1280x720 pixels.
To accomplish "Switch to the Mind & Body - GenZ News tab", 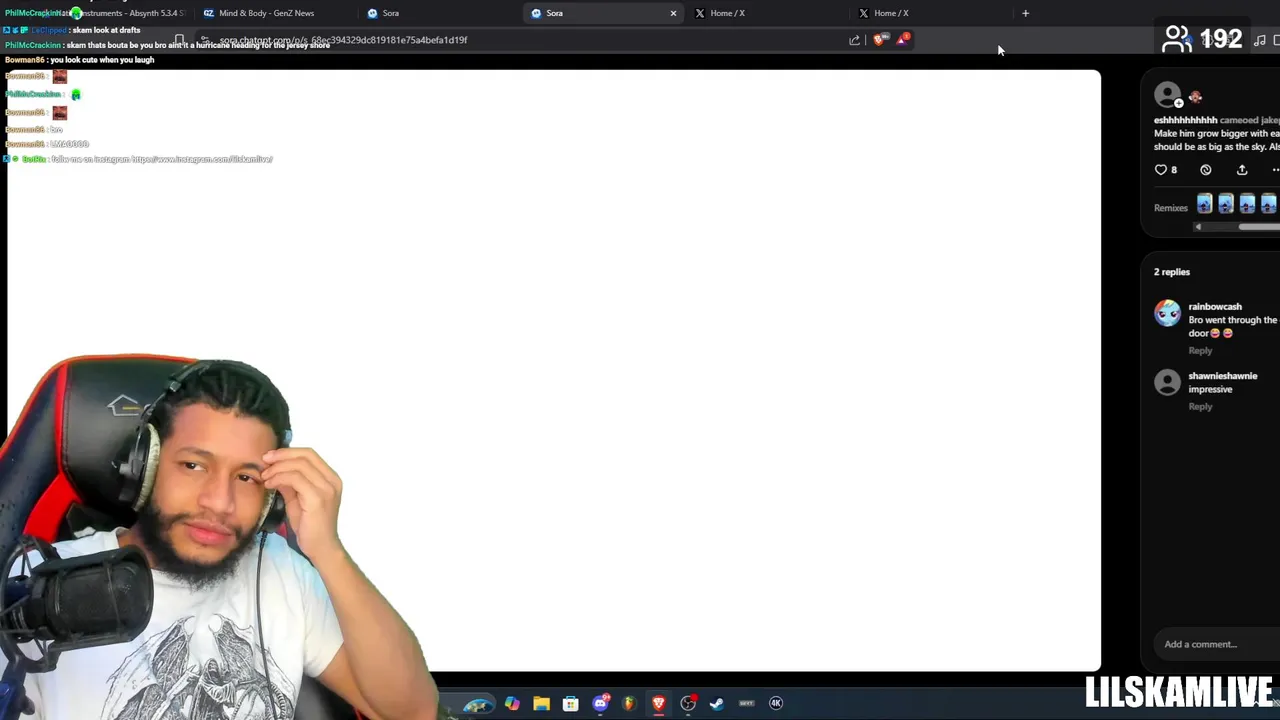I will point(266,13).
